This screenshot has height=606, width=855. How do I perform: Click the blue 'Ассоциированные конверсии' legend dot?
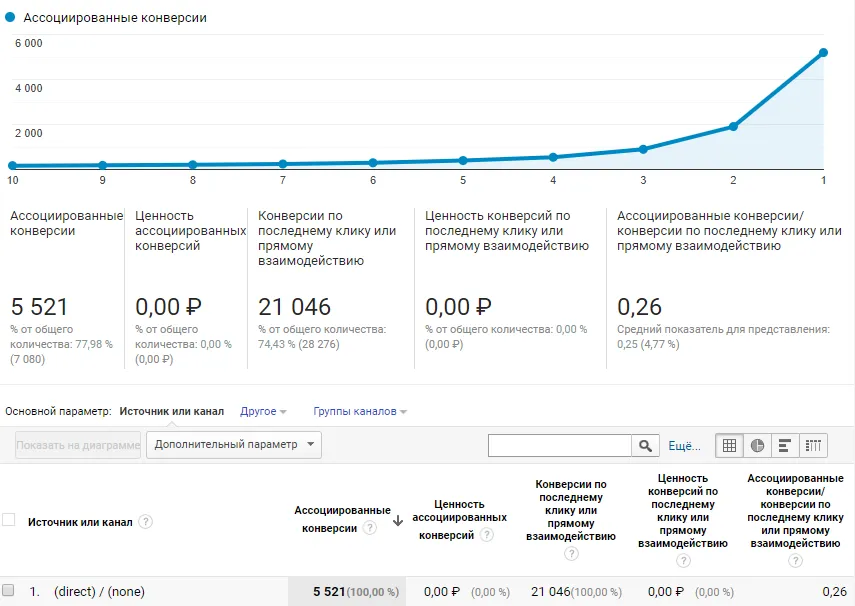pos(10,17)
